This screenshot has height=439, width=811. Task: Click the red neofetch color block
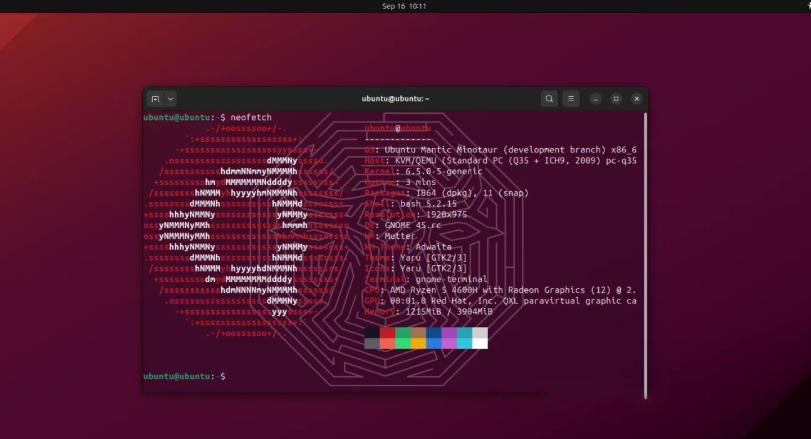387,332
